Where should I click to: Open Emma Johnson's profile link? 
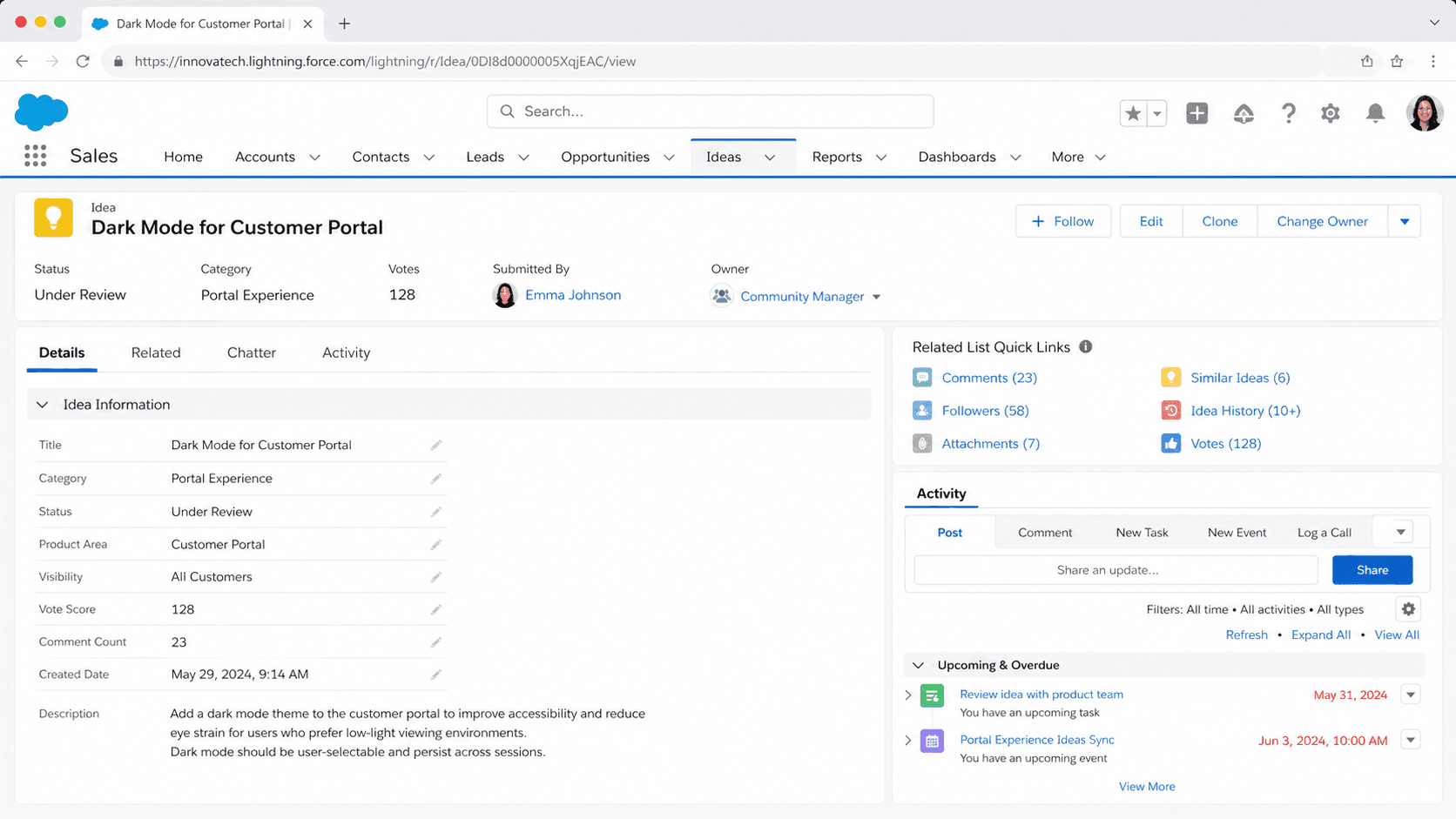point(573,295)
